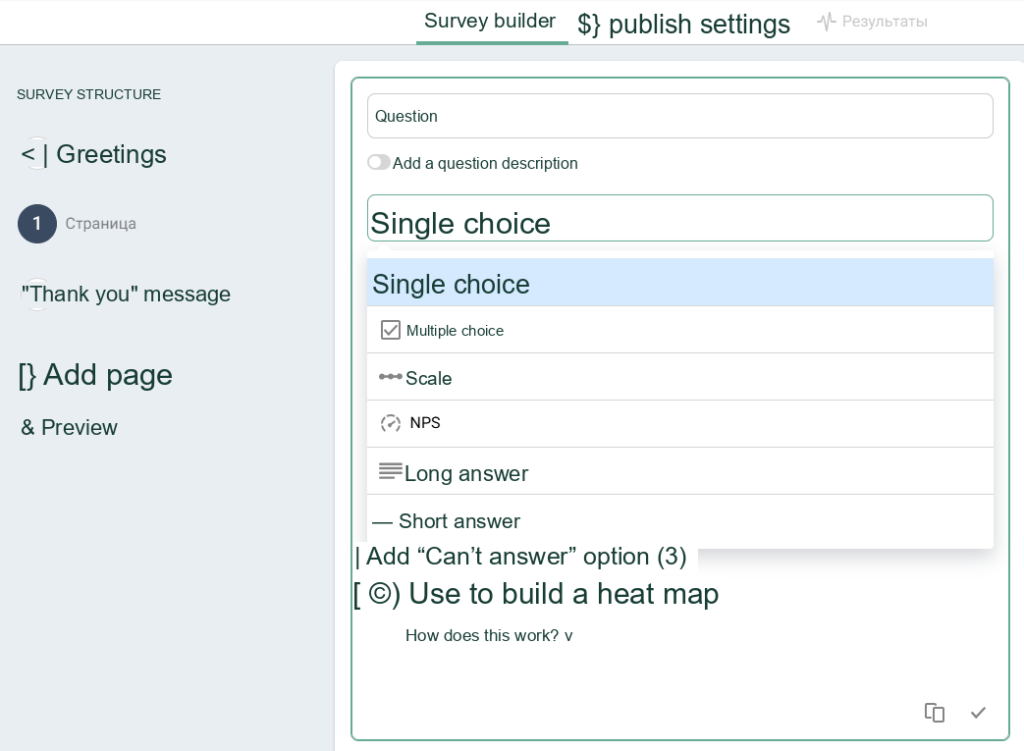Click the Long answer lines icon
This screenshot has height=751, width=1024.
tap(391, 470)
